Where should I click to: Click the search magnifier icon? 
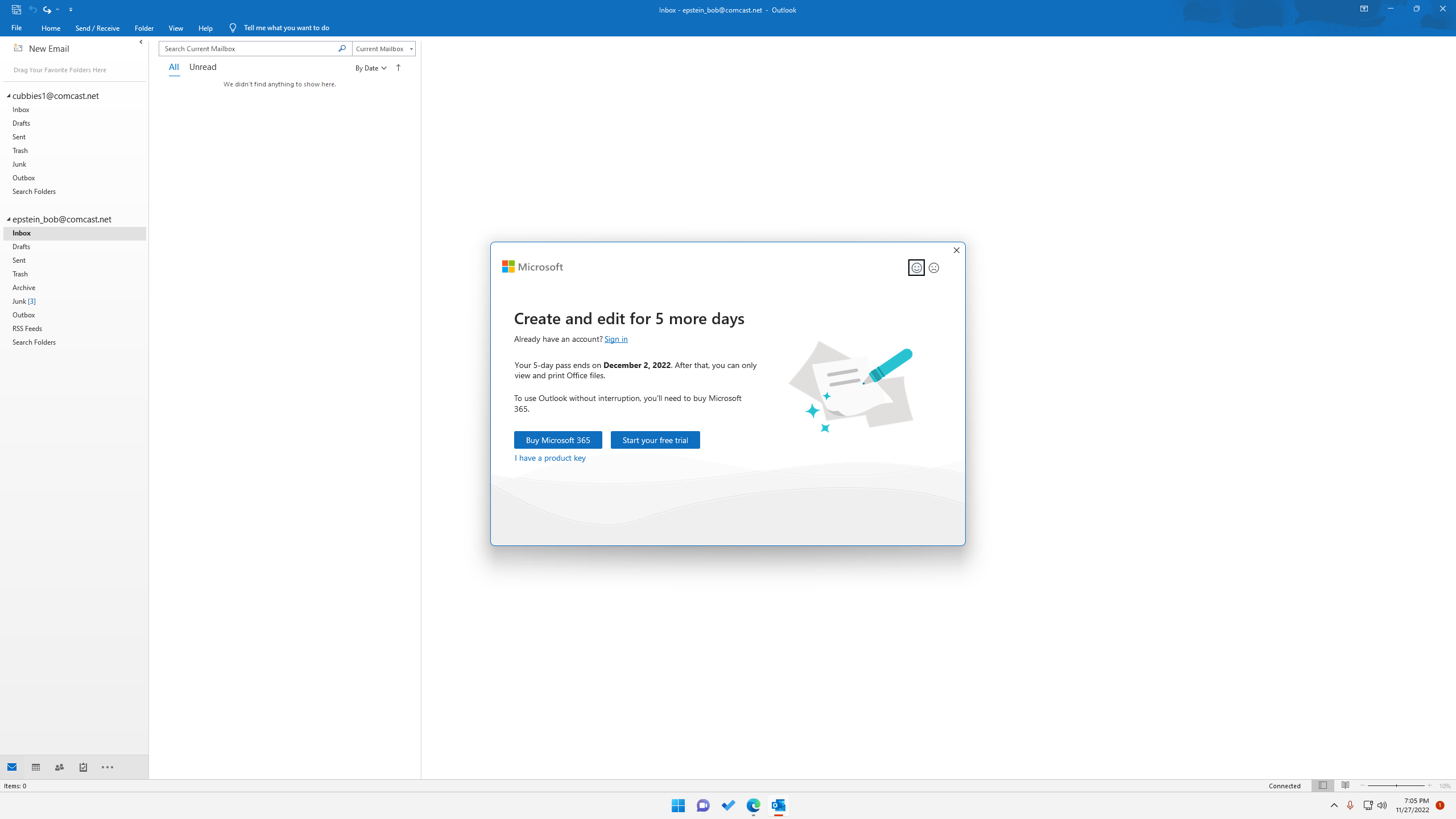tap(342, 48)
